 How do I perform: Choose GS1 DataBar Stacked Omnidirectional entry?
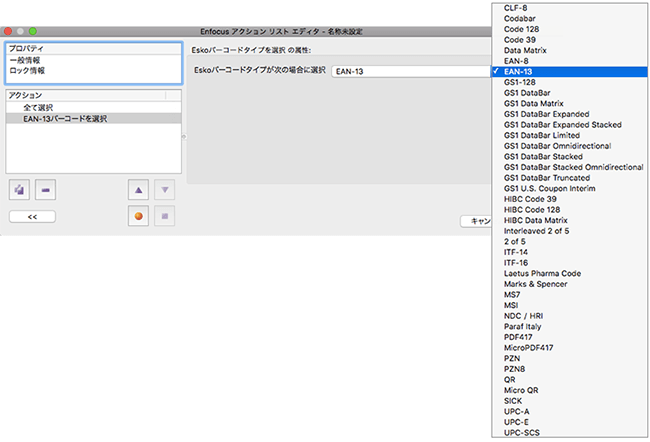pos(570,167)
